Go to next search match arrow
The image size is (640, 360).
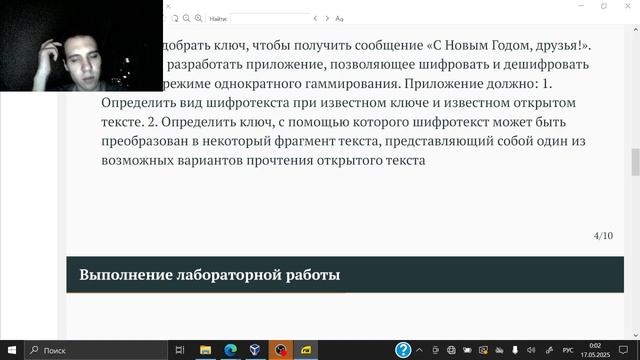[327, 18]
